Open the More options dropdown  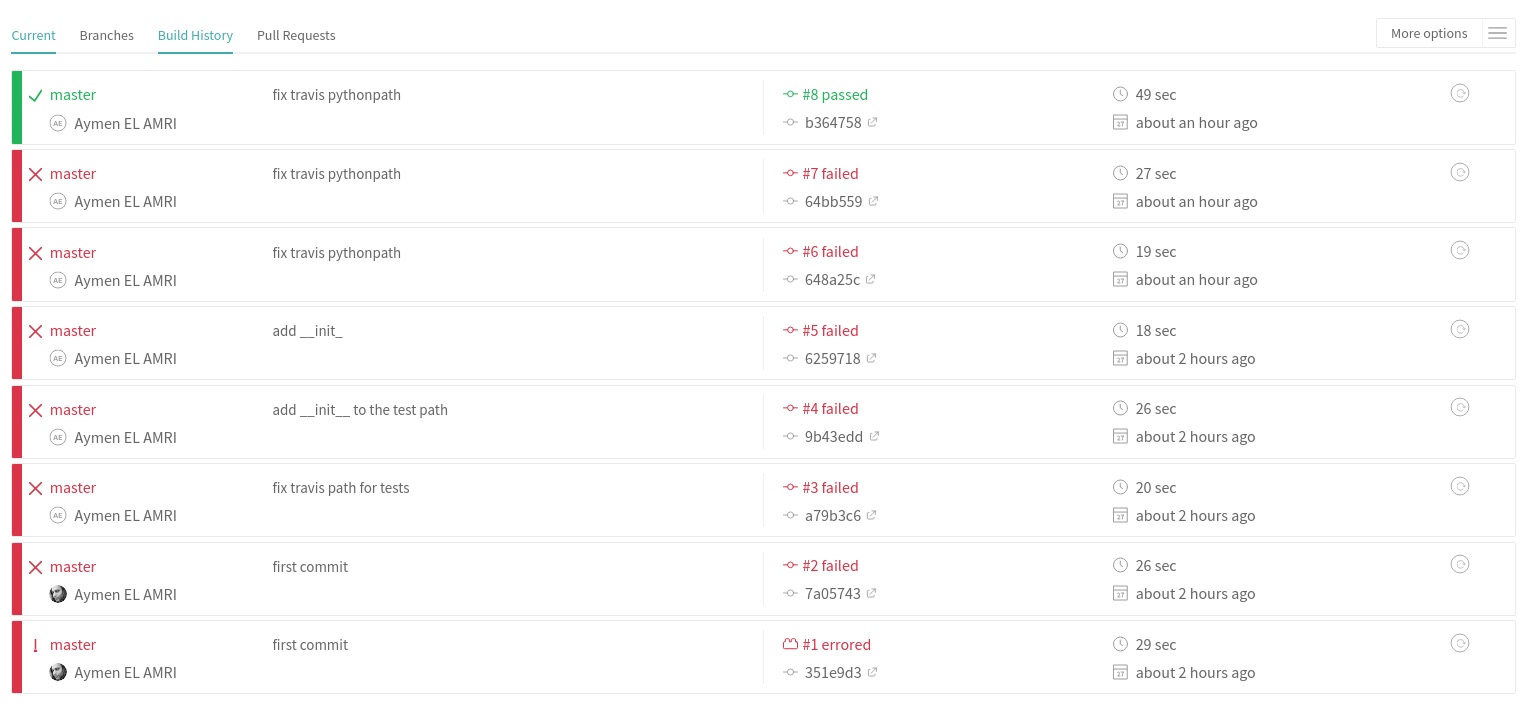click(x=1429, y=33)
